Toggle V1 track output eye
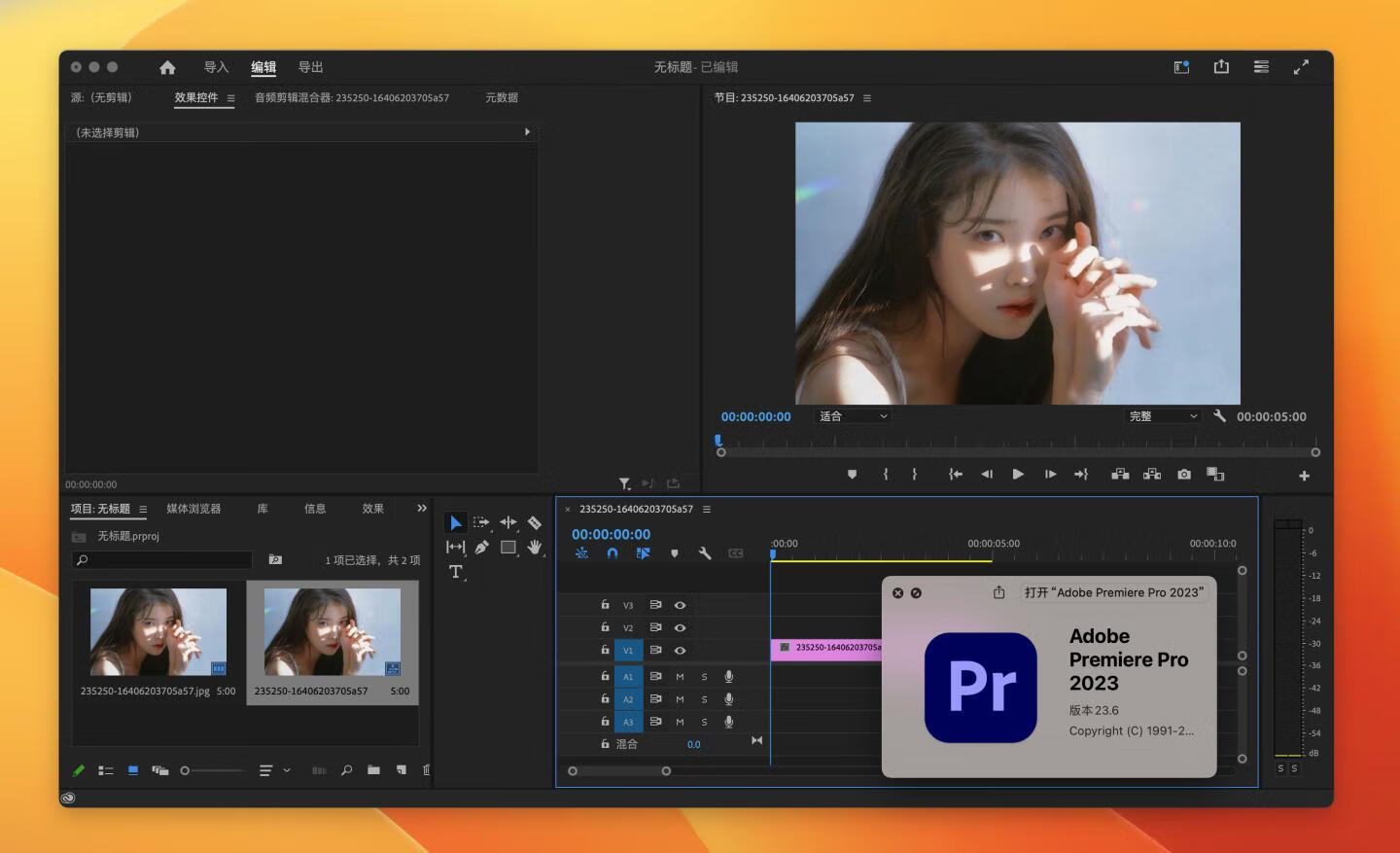 (680, 651)
